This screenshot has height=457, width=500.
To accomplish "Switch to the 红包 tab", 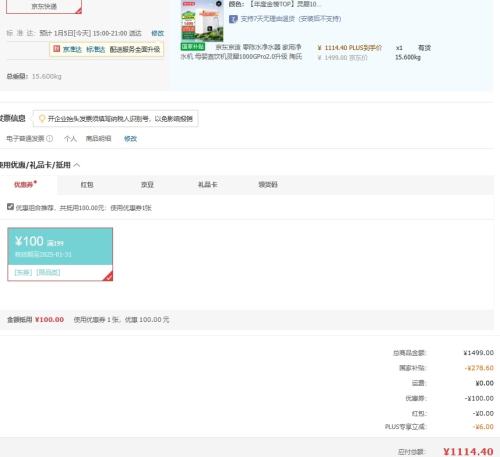I will (87, 185).
